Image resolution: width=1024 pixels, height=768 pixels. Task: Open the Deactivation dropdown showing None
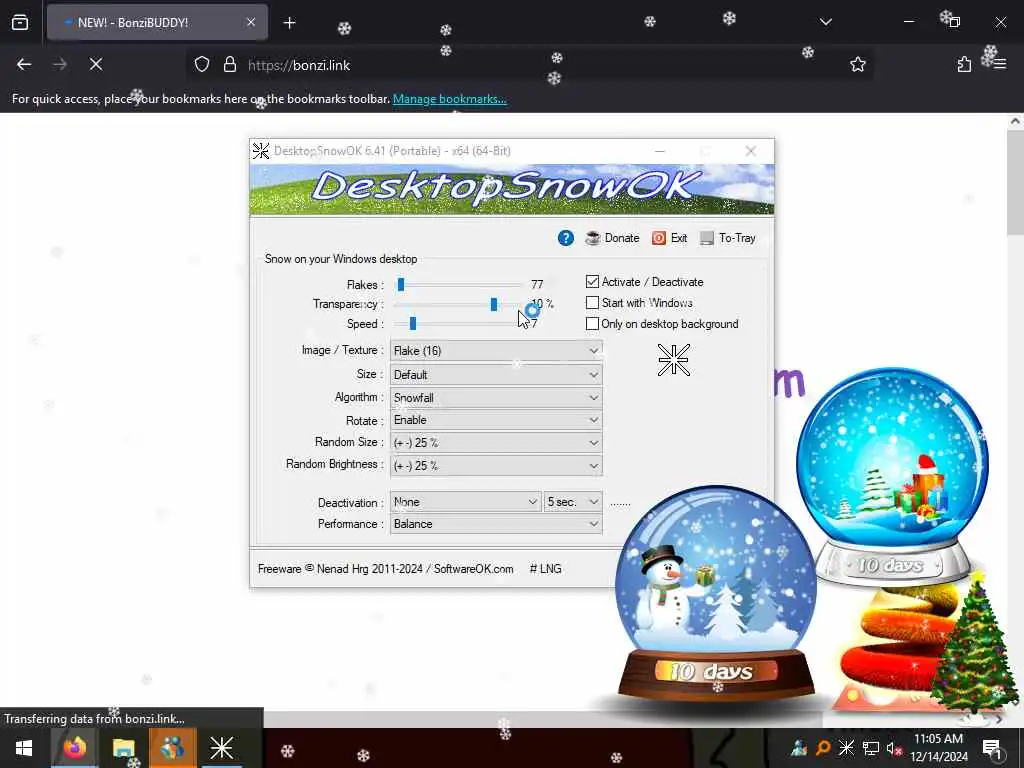click(465, 502)
